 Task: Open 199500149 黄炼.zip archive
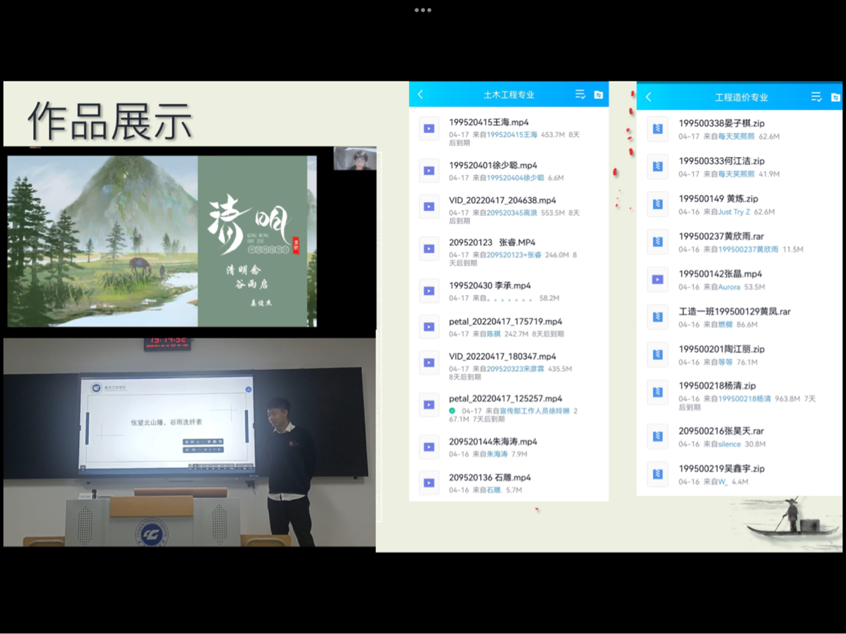point(718,199)
